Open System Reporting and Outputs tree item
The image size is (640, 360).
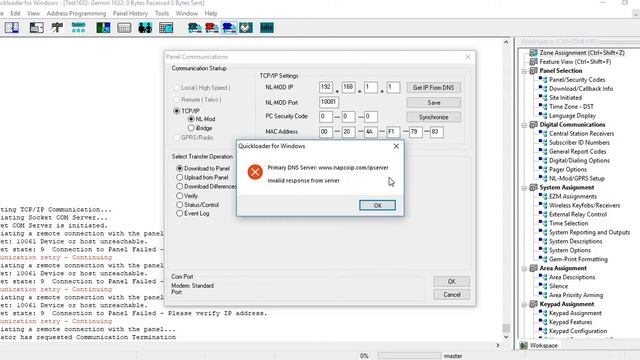[x=589, y=232]
